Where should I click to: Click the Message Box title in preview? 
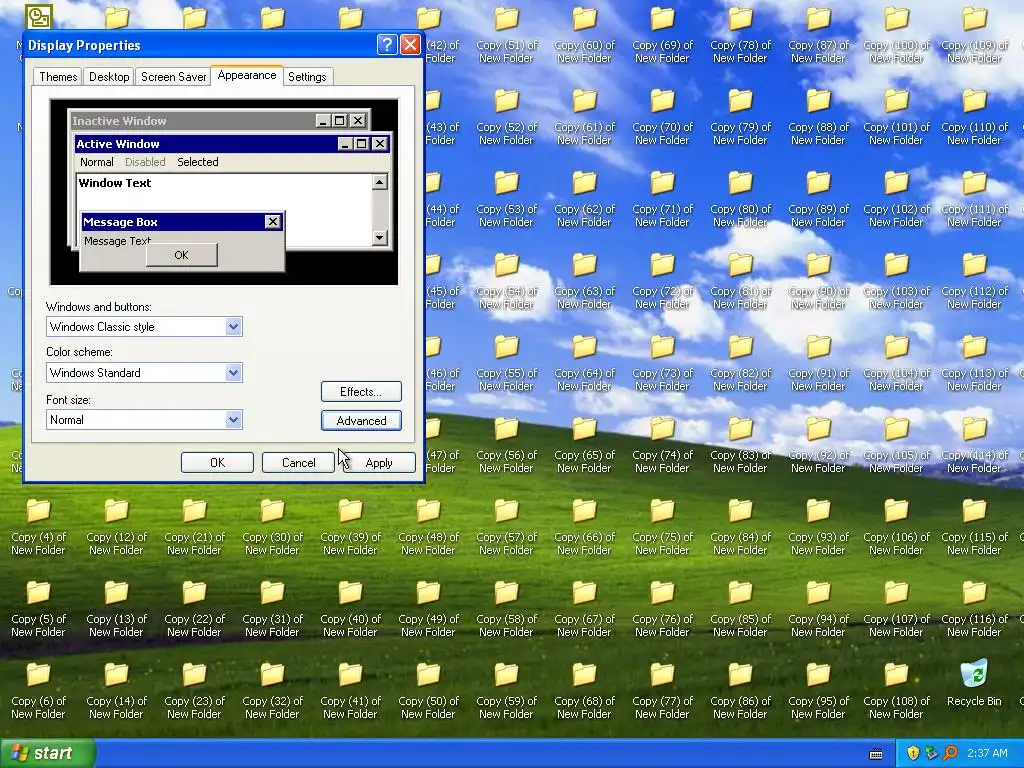tap(120, 222)
